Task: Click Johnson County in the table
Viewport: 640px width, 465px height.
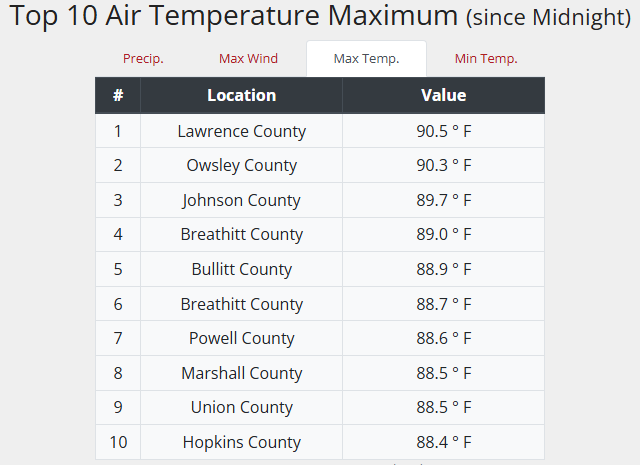Action: pos(241,200)
